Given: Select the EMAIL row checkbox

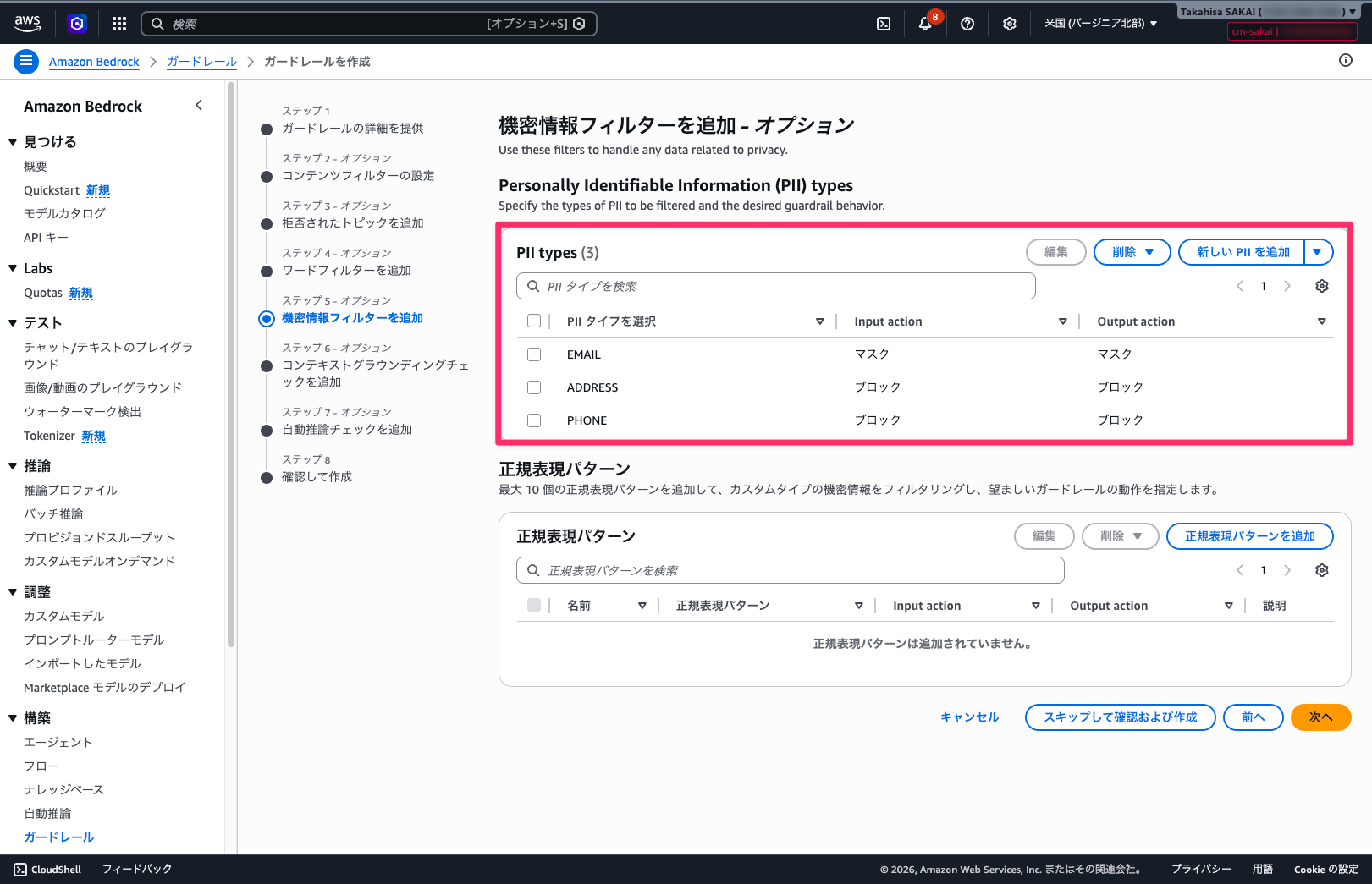Looking at the screenshot, I should [x=534, y=354].
